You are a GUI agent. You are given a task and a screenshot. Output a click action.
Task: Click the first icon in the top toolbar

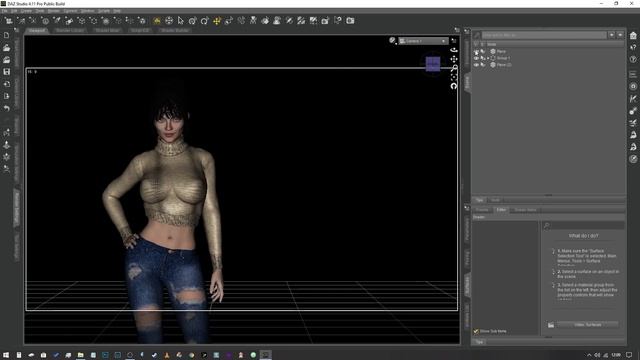[x=9, y=20]
